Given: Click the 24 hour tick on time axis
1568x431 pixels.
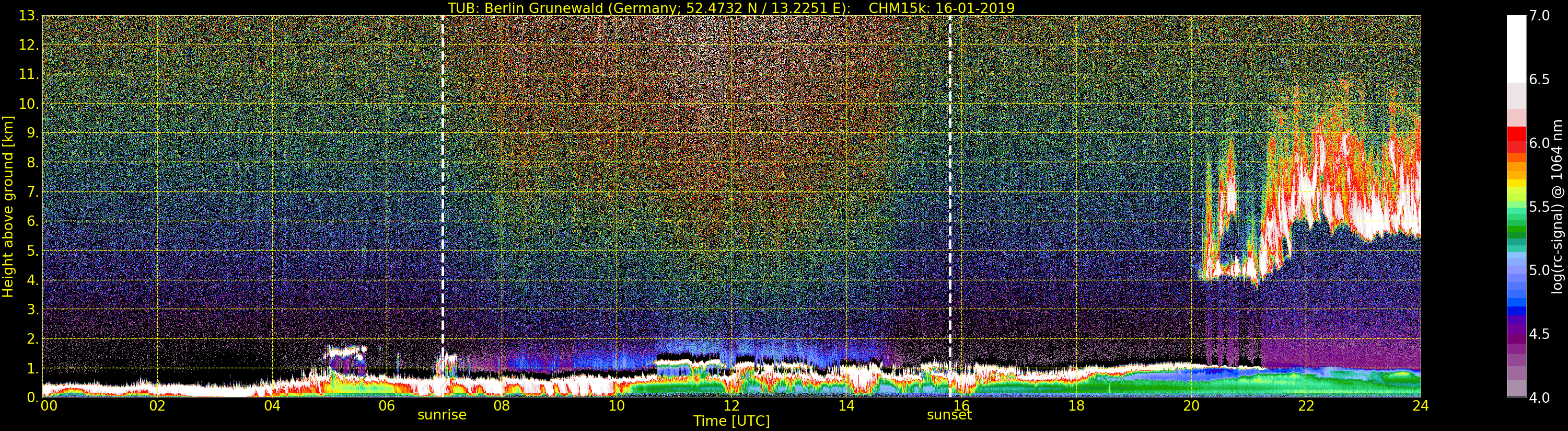Looking at the screenshot, I should pyautogui.click(x=1420, y=406).
